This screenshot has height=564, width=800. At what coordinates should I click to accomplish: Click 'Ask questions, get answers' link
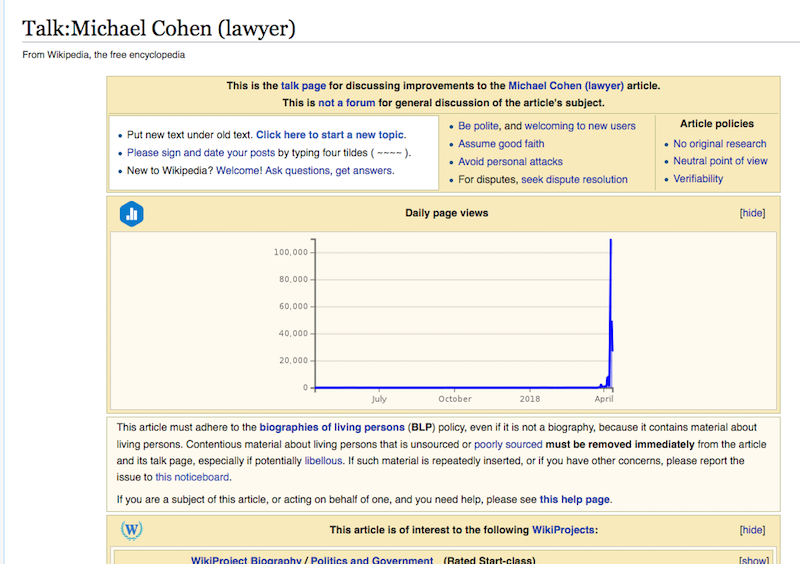(x=329, y=170)
